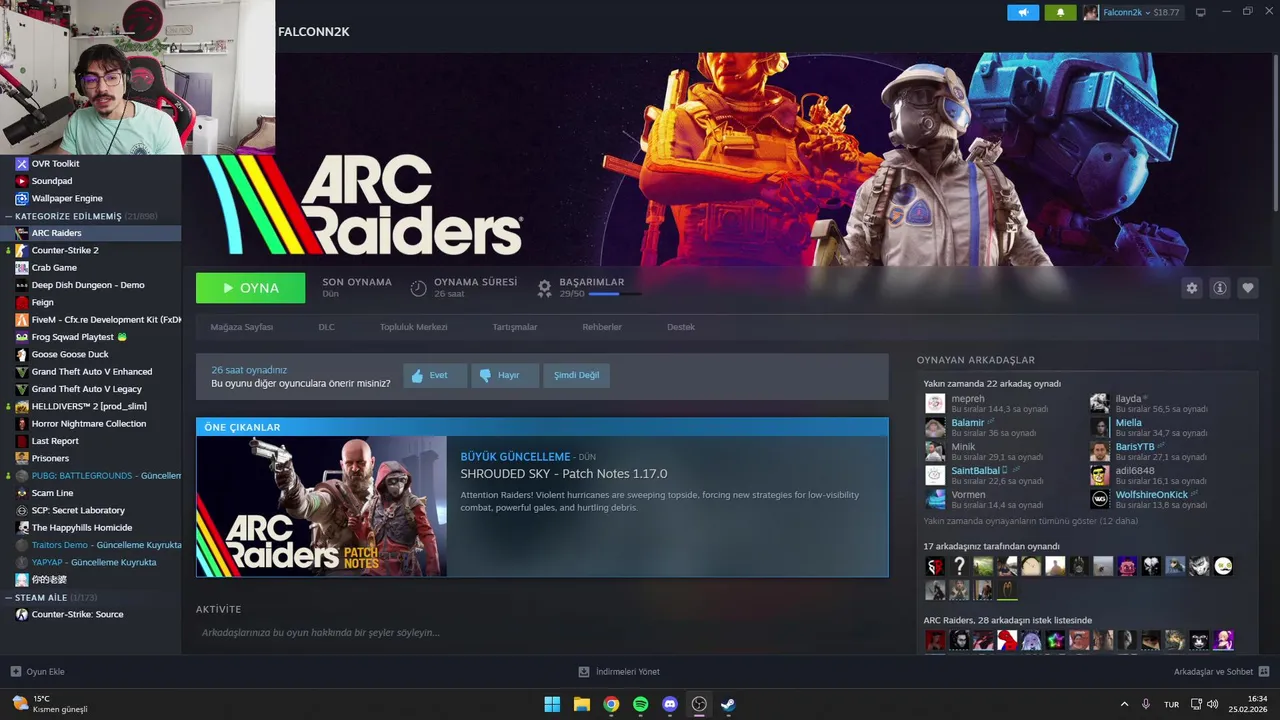The height and width of the screenshot is (720, 1280).
Task: Open the ARC Raiders Patch Notes thumbnail
Action: pos(322,507)
